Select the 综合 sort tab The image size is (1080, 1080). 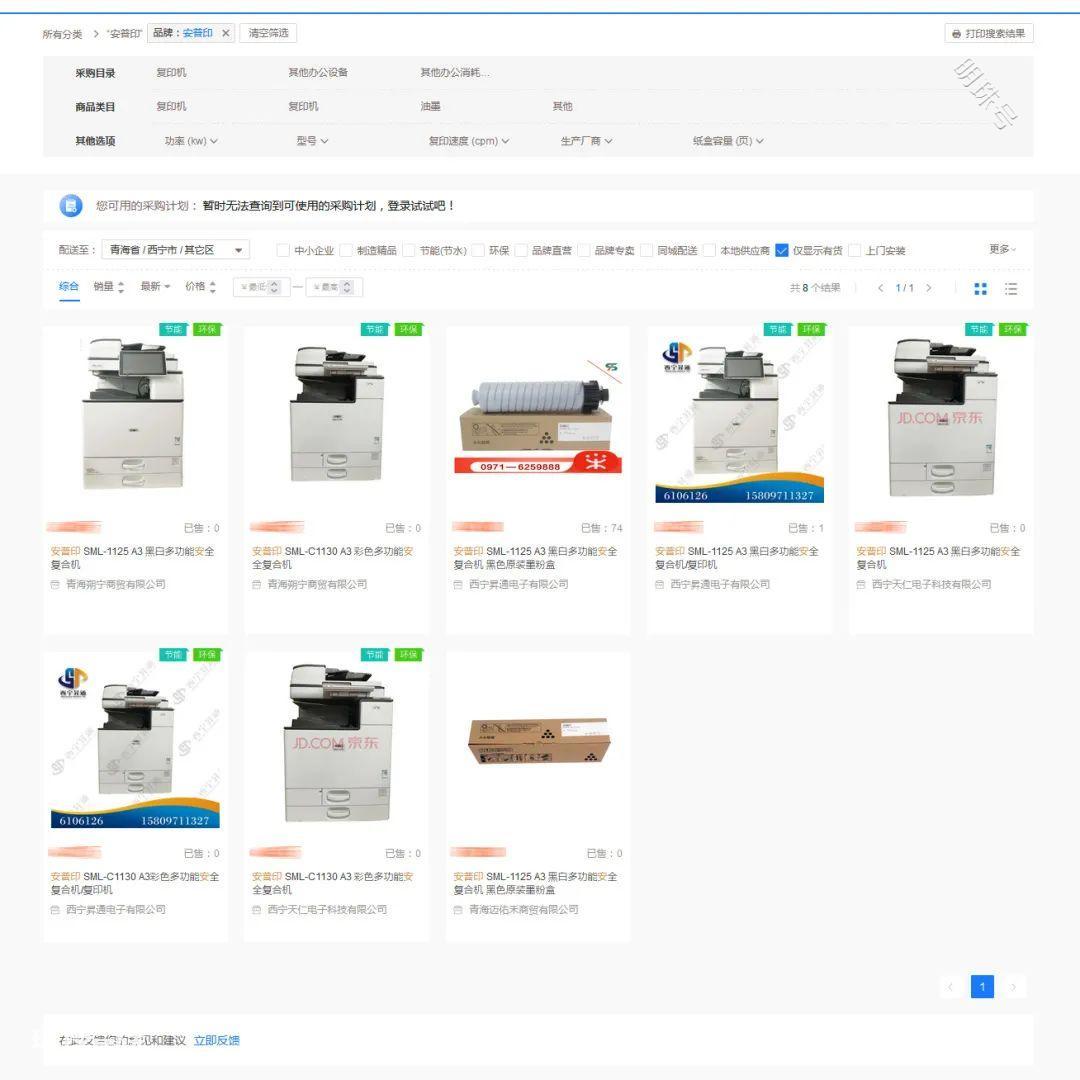(x=68, y=286)
